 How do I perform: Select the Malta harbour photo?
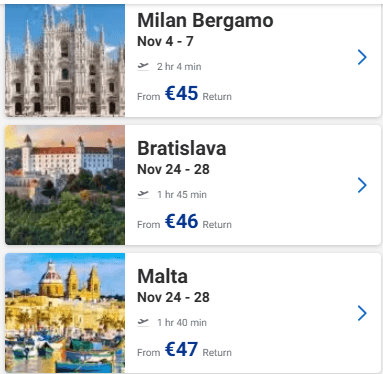click(x=65, y=313)
